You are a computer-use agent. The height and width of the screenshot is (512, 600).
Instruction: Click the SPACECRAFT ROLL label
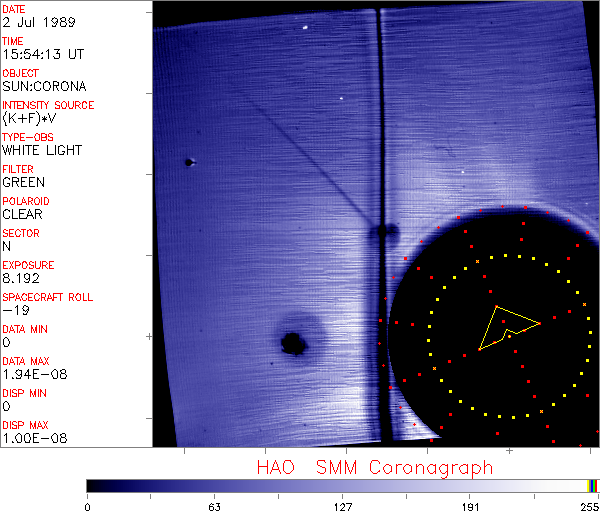click(x=48, y=297)
